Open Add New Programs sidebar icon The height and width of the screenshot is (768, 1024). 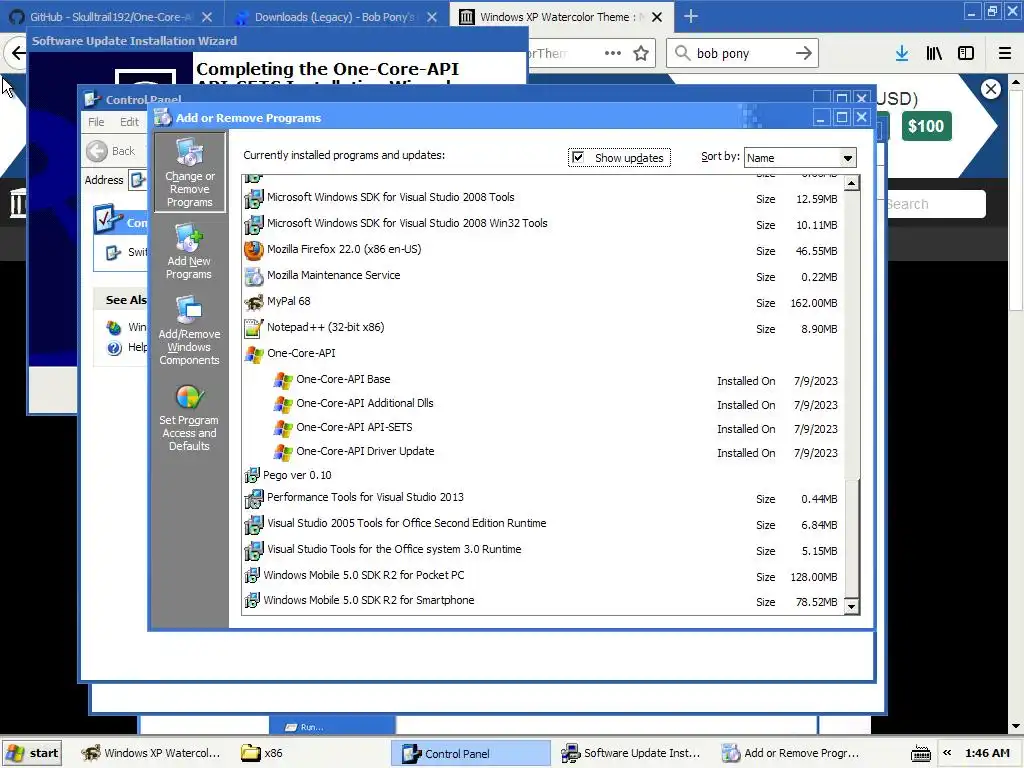click(x=189, y=251)
